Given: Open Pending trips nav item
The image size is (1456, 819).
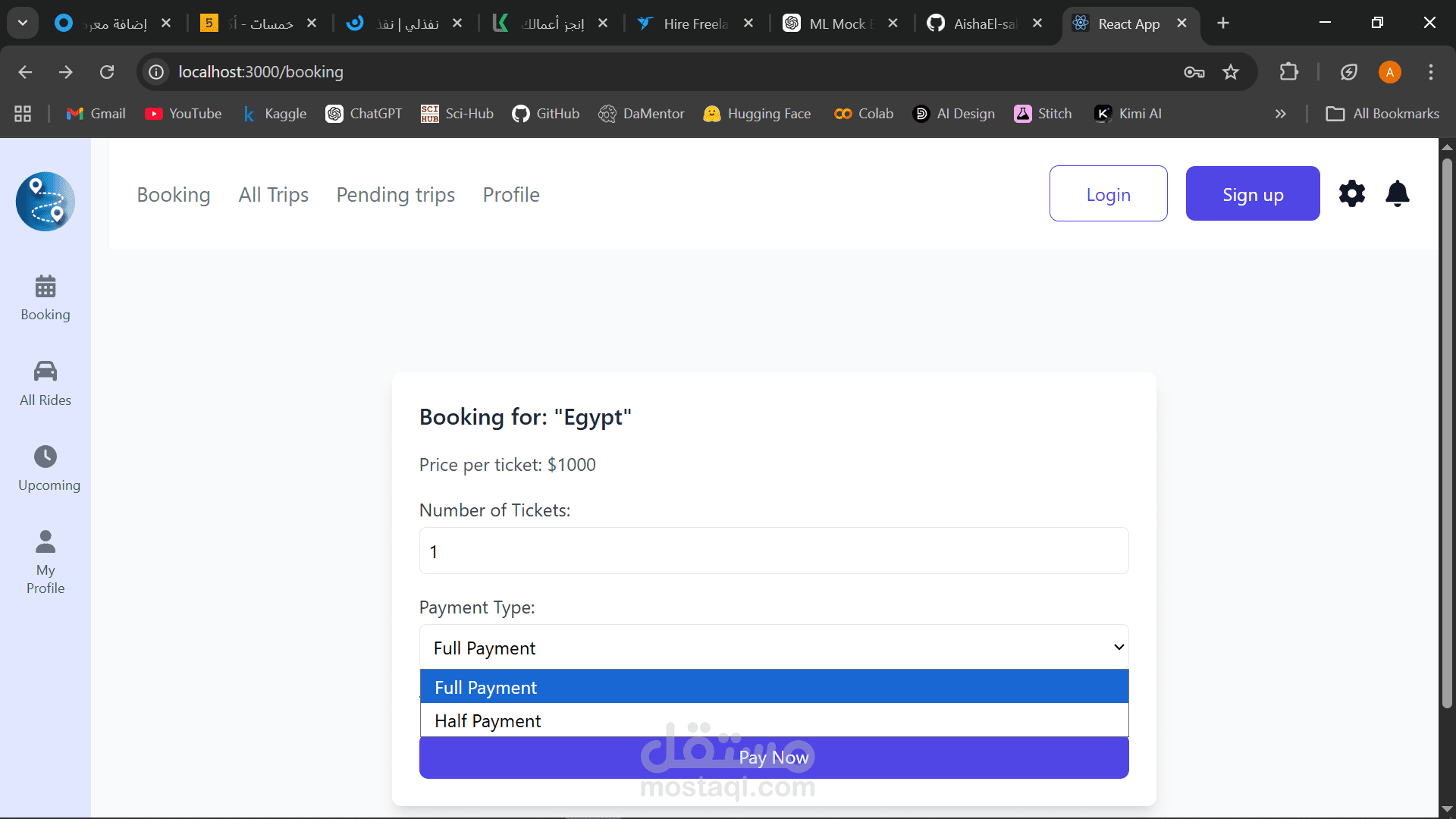Looking at the screenshot, I should click(x=395, y=195).
